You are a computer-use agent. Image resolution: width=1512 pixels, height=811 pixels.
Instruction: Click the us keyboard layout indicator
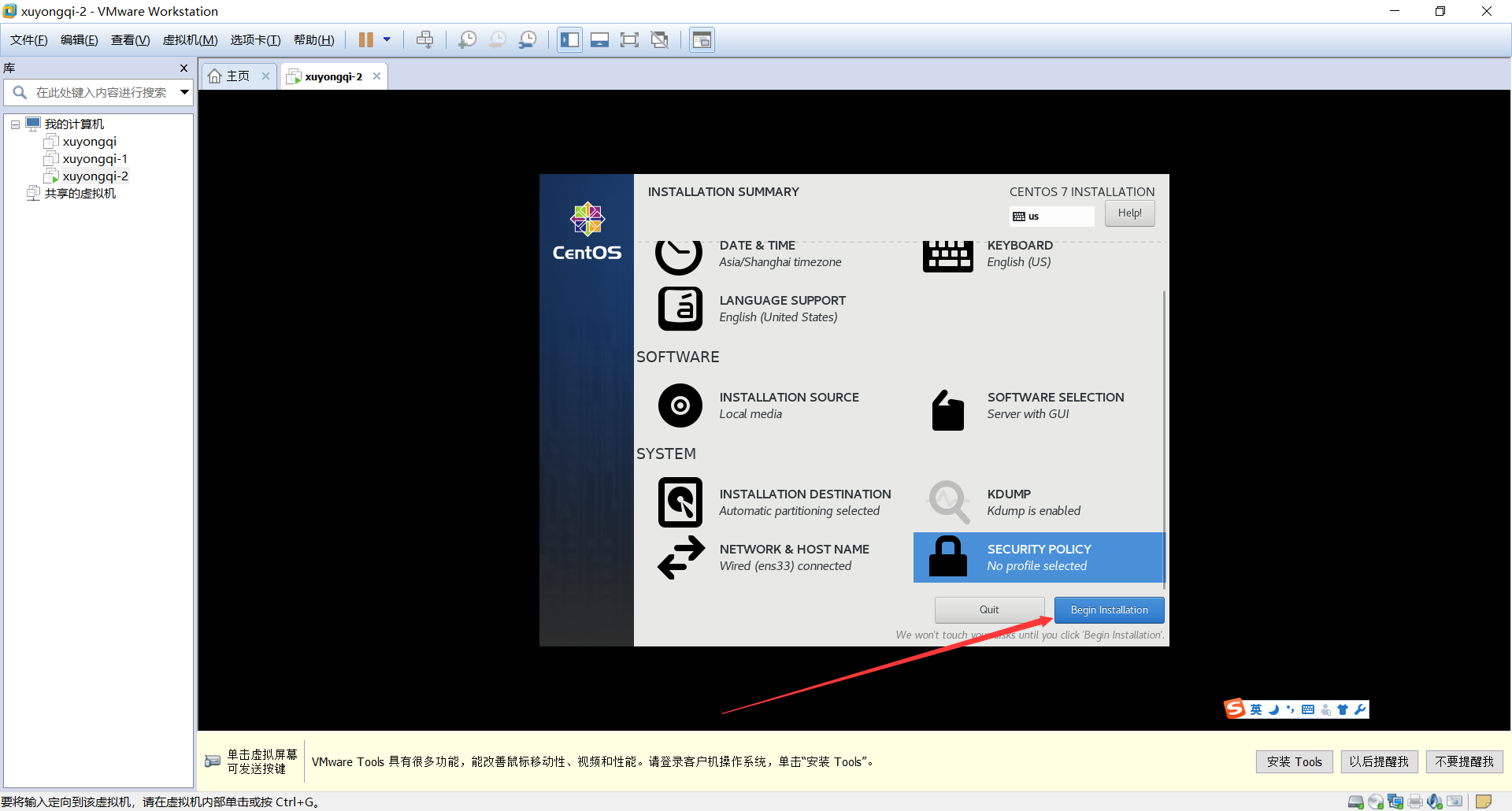(1052, 217)
